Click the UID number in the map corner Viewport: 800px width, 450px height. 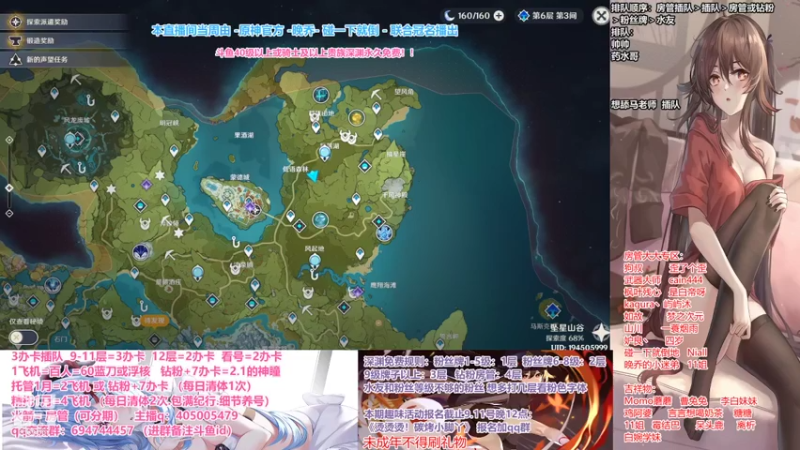tap(579, 347)
